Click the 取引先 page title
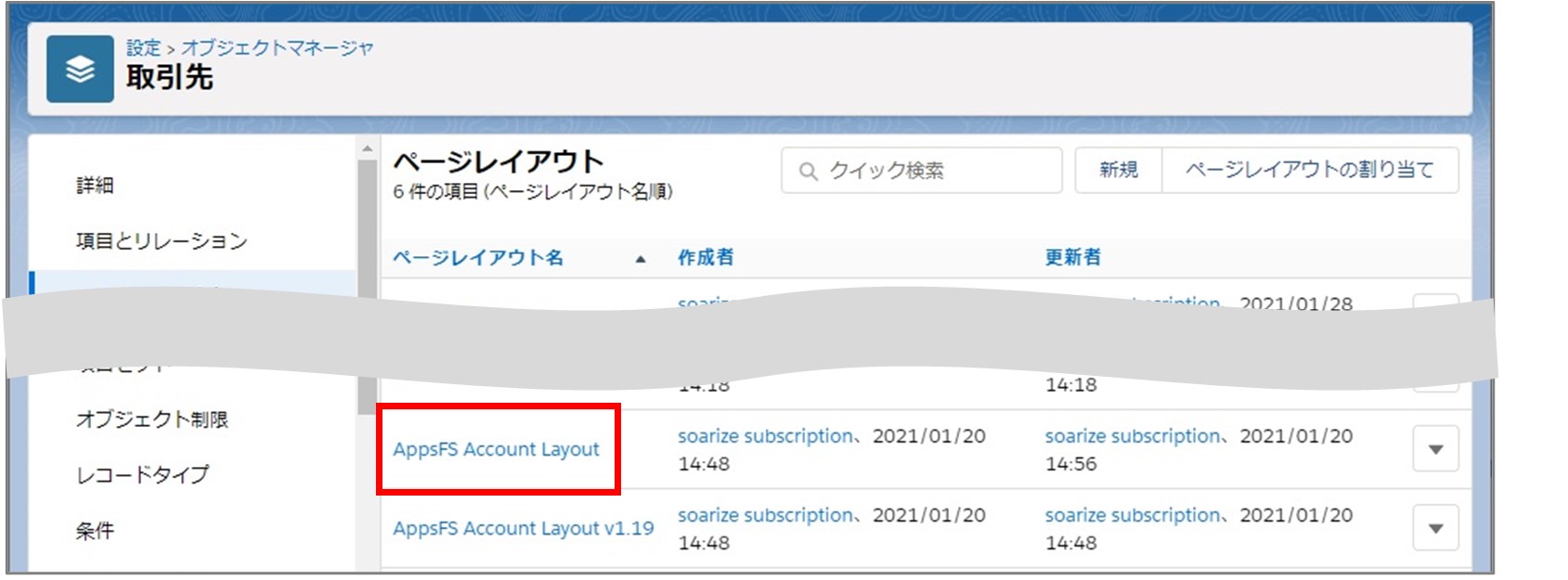 (170, 78)
